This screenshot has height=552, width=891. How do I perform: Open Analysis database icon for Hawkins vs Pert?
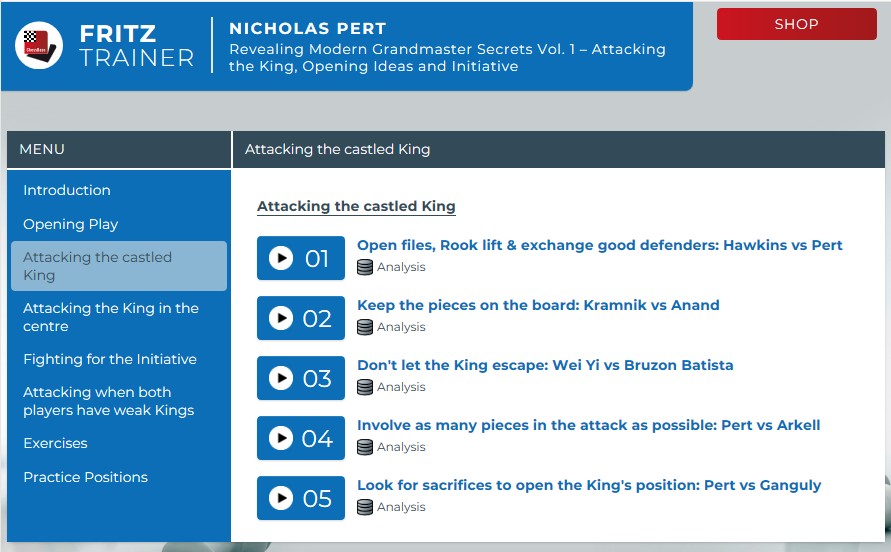[x=365, y=267]
